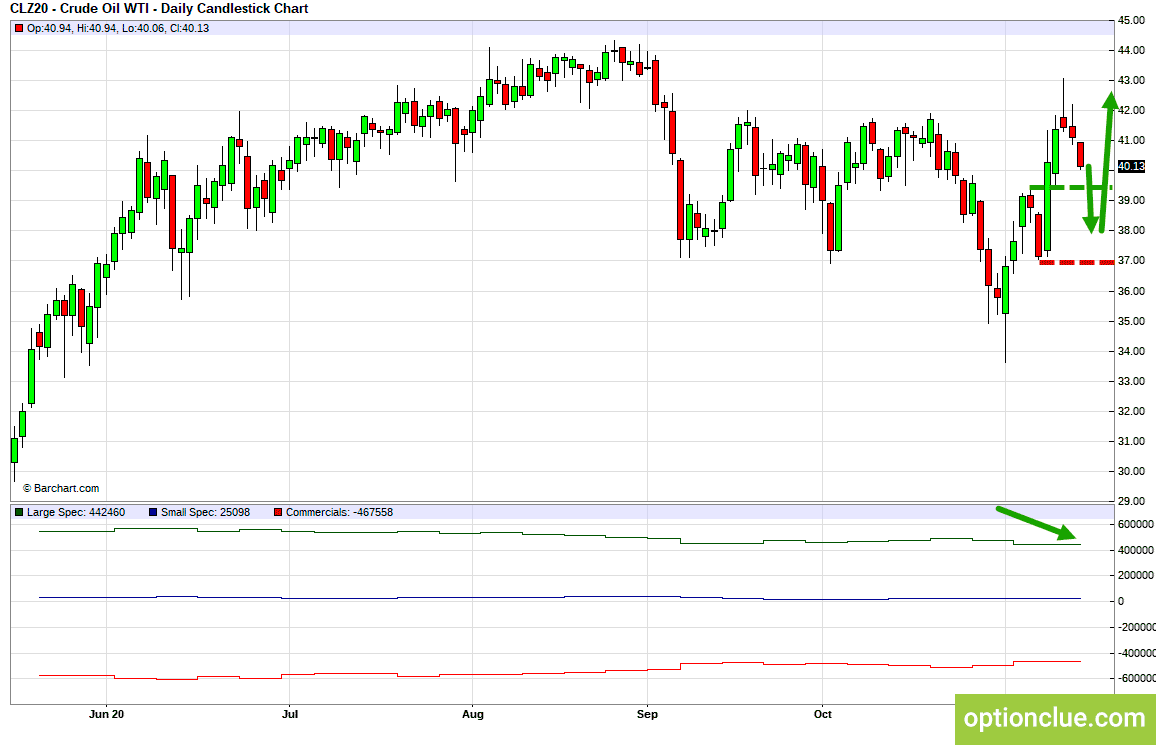The width and height of the screenshot is (1156, 745).
Task: Click the green downward arrow head near 38.00
Action: (1092, 223)
